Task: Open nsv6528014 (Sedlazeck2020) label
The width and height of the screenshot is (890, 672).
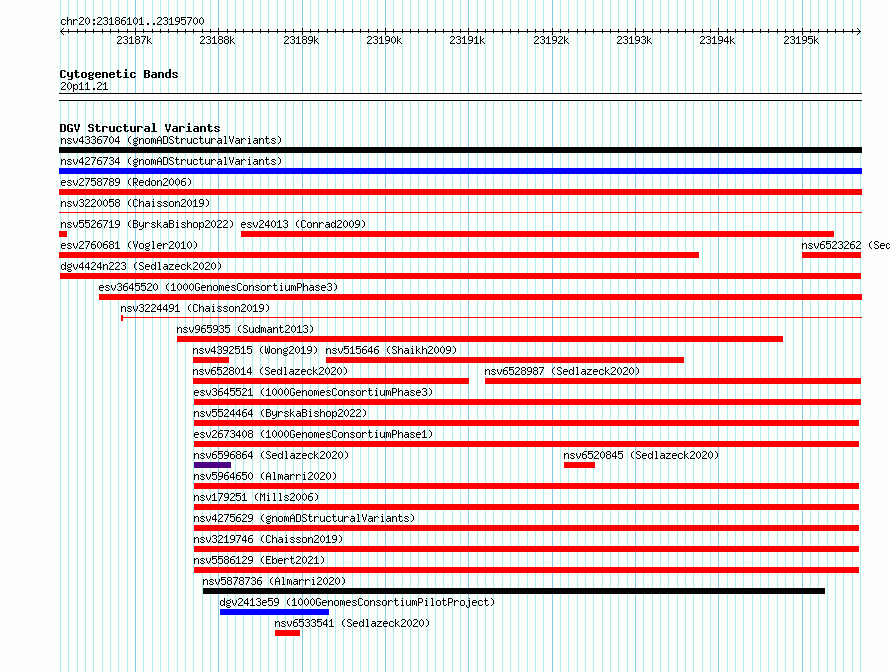Action: [x=270, y=371]
